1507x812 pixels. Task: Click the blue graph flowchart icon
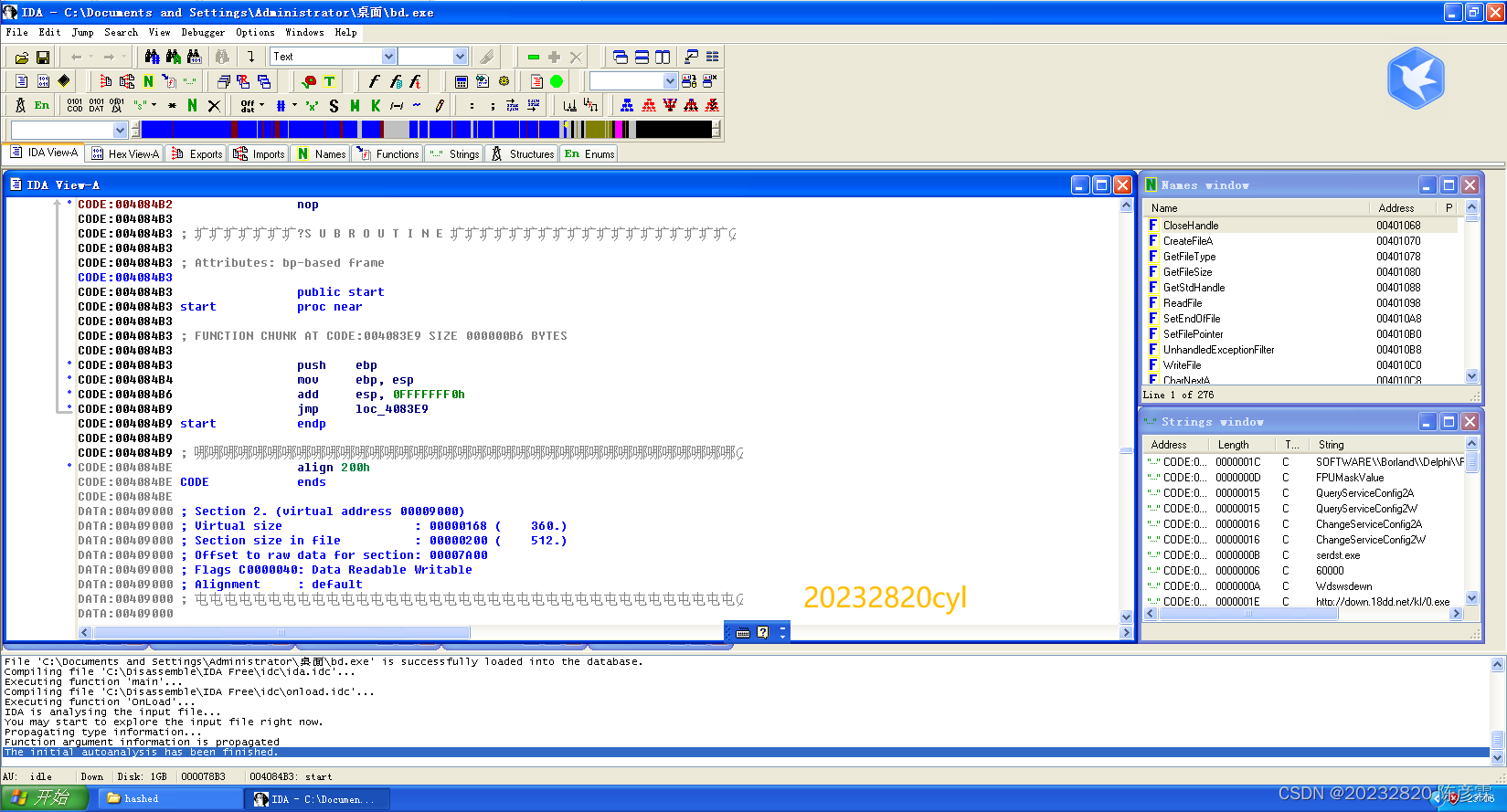pos(627,106)
